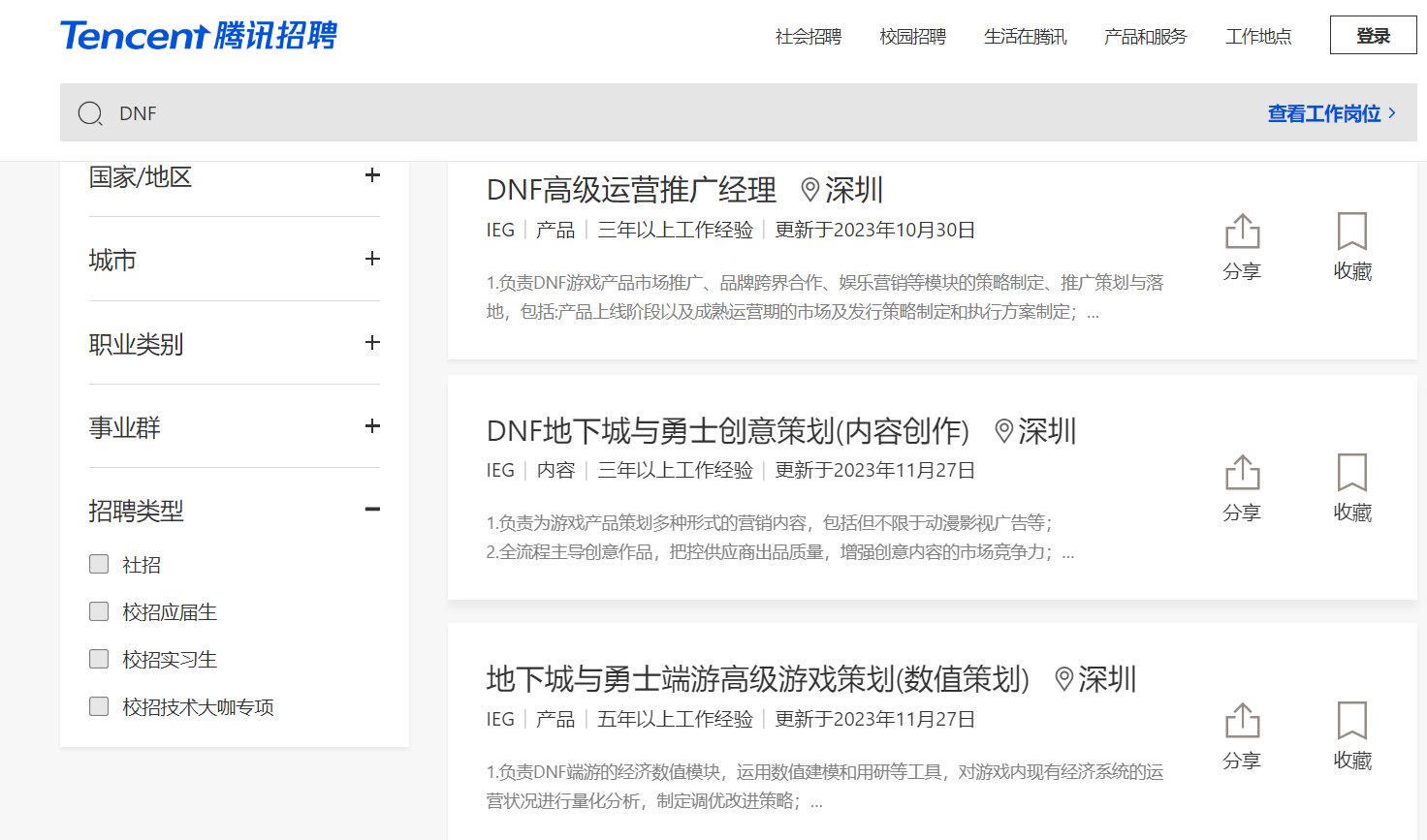The height and width of the screenshot is (840, 1427).
Task: Click location pin of 地下城与勇士端游高级游戏策划
Action: 1063,679
